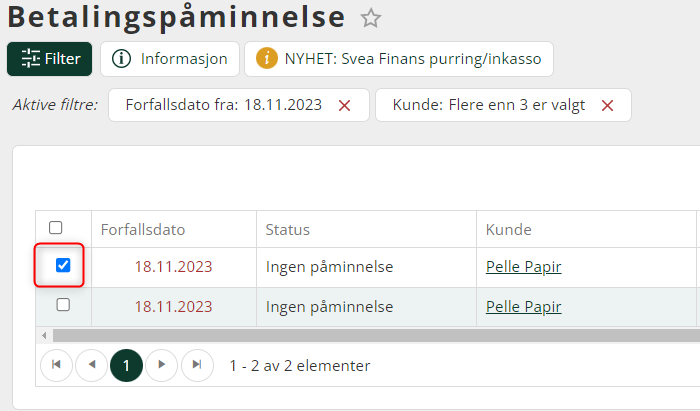Remove the Forfallsdato fra filter chip
This screenshot has height=411, width=700.
345,105
